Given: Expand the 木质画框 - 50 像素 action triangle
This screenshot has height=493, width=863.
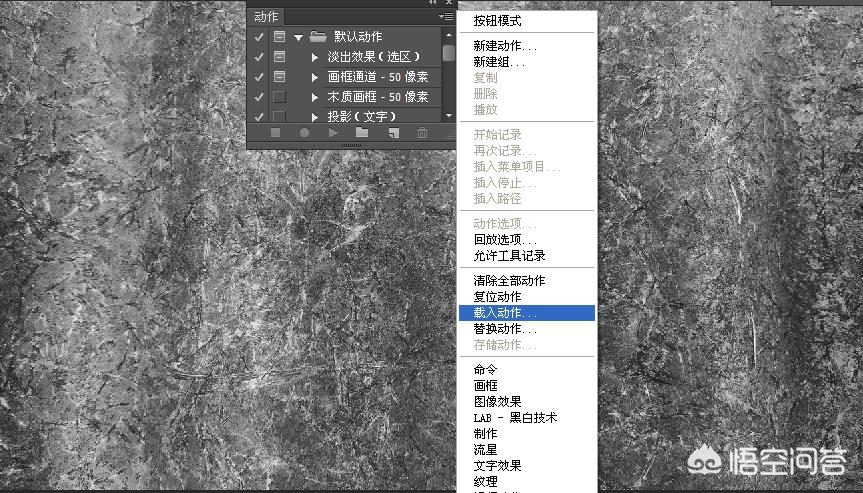Looking at the screenshot, I should coord(315,97).
